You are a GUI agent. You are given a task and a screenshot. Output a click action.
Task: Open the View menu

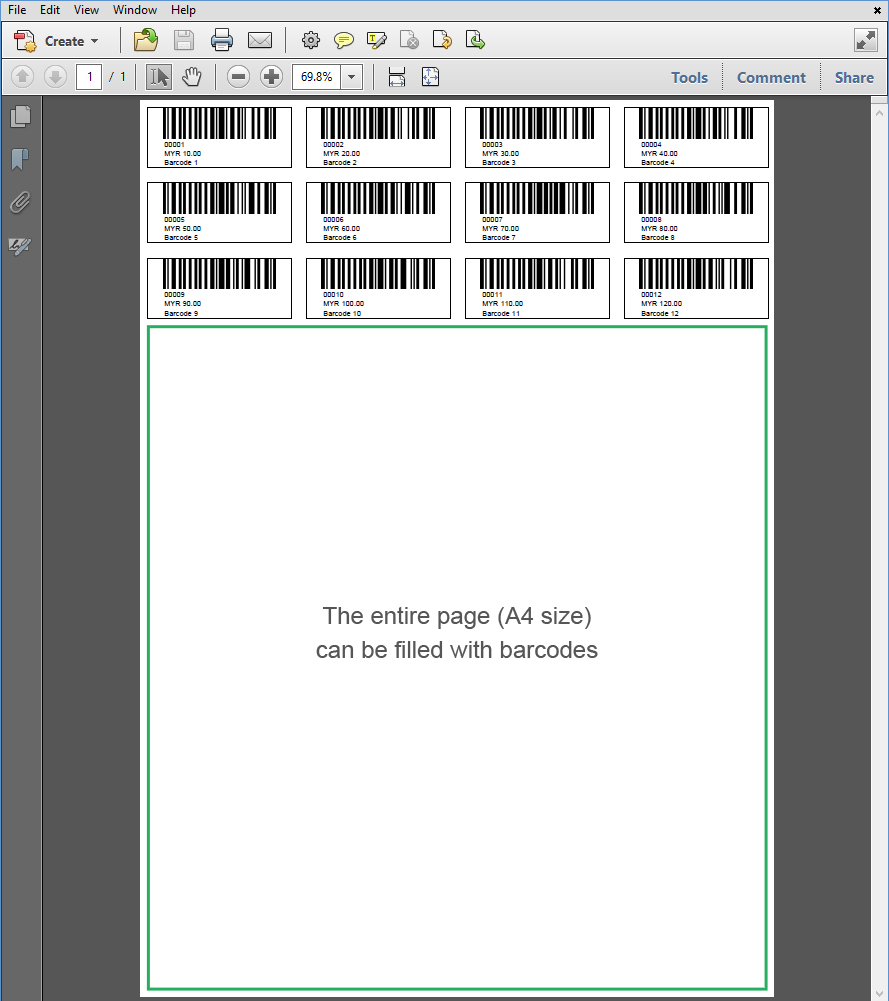pos(86,10)
